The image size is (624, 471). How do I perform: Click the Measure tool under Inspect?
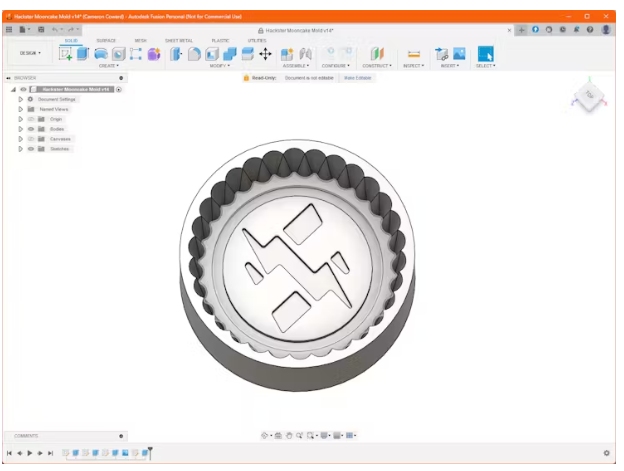(x=413, y=53)
